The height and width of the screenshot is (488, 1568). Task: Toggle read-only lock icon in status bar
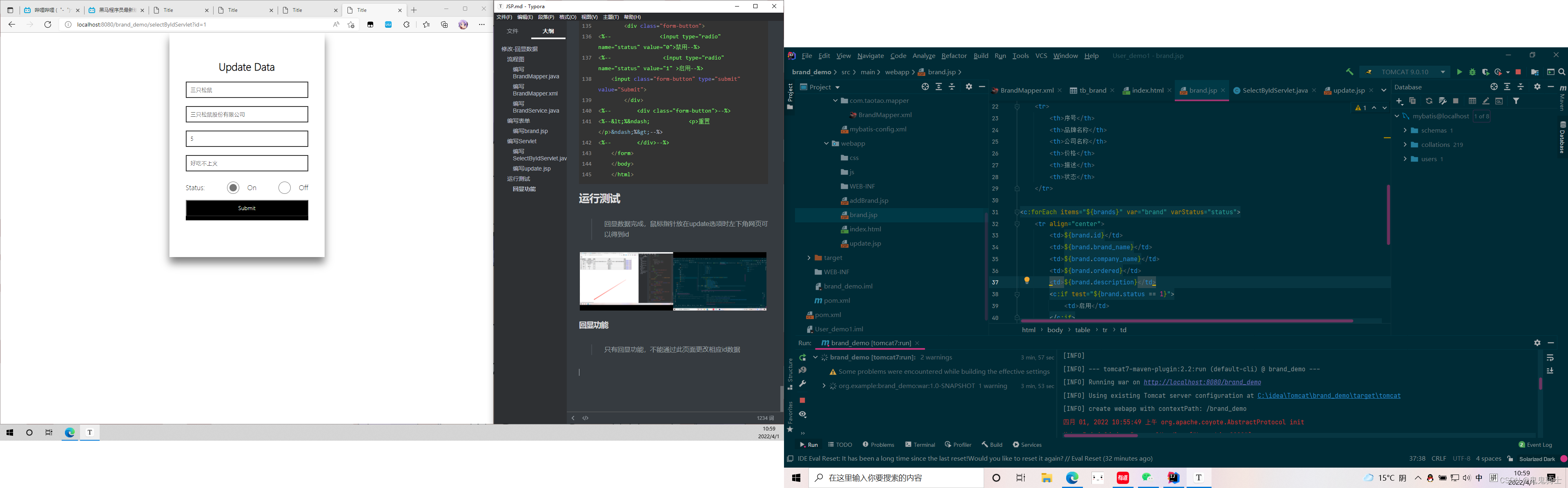pyautogui.click(x=1510, y=459)
